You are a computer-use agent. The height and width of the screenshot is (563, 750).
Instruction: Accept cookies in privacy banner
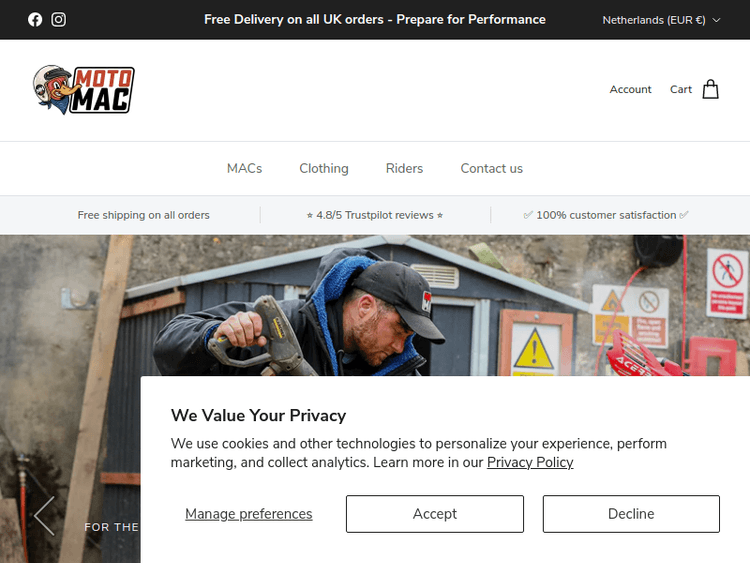pos(435,514)
